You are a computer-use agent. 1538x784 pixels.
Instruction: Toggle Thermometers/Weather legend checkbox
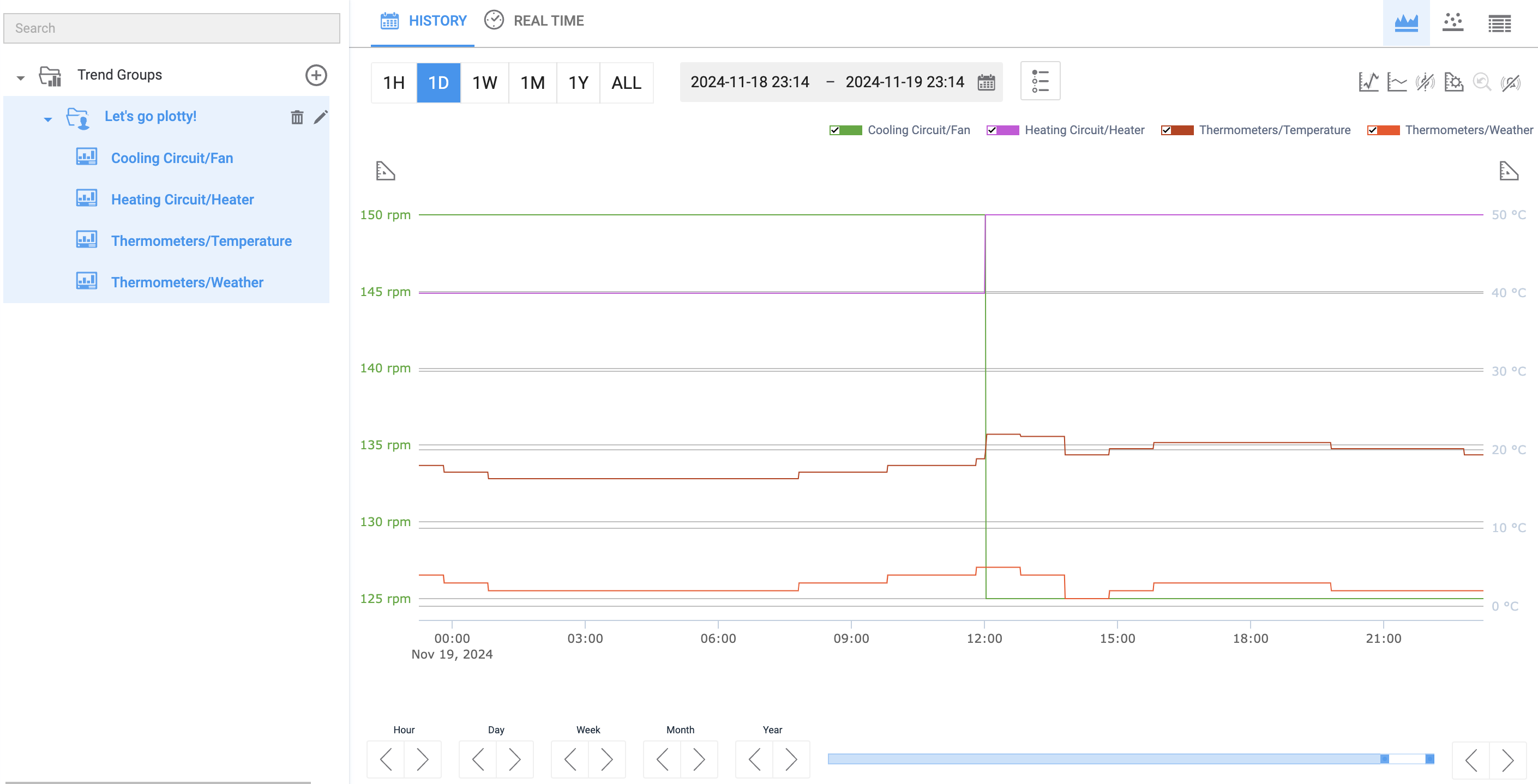(1373, 130)
